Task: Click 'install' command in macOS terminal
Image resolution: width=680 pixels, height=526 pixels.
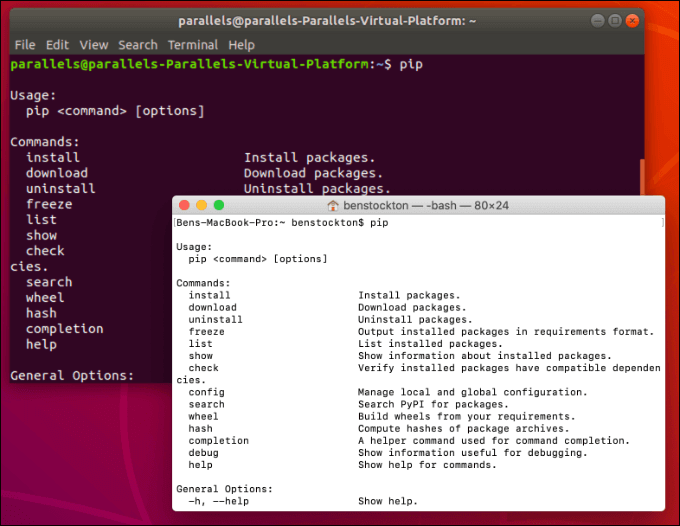Action: [209, 295]
